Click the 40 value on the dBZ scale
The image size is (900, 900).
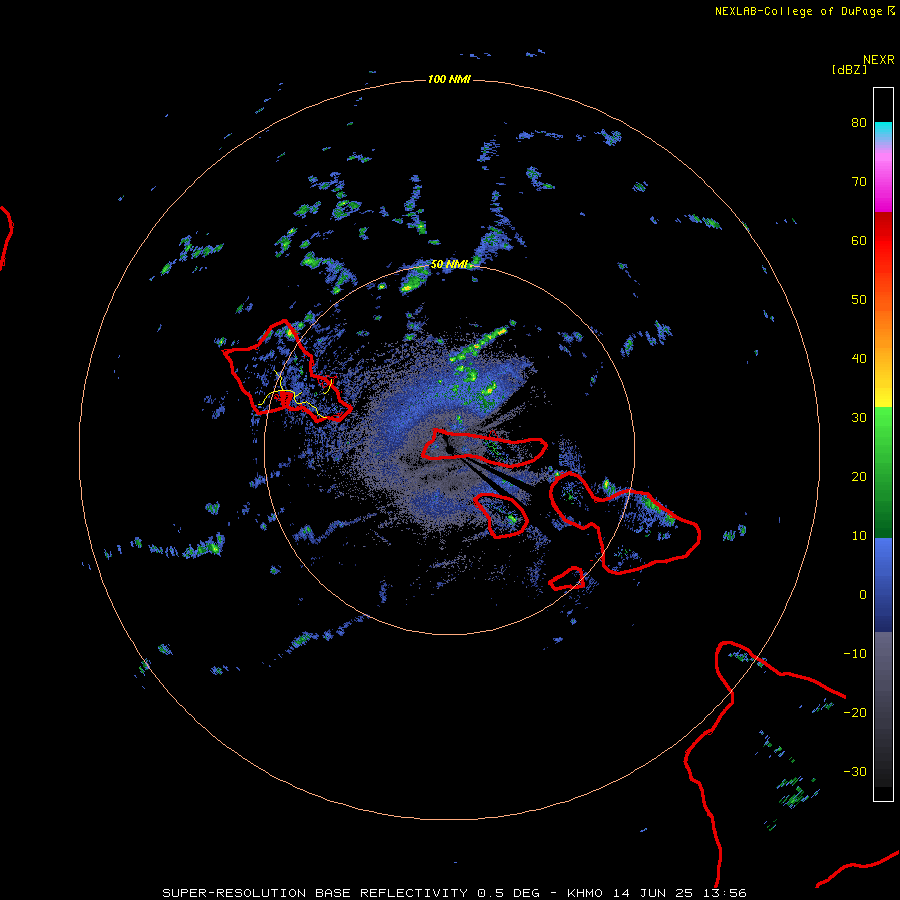pos(859,359)
